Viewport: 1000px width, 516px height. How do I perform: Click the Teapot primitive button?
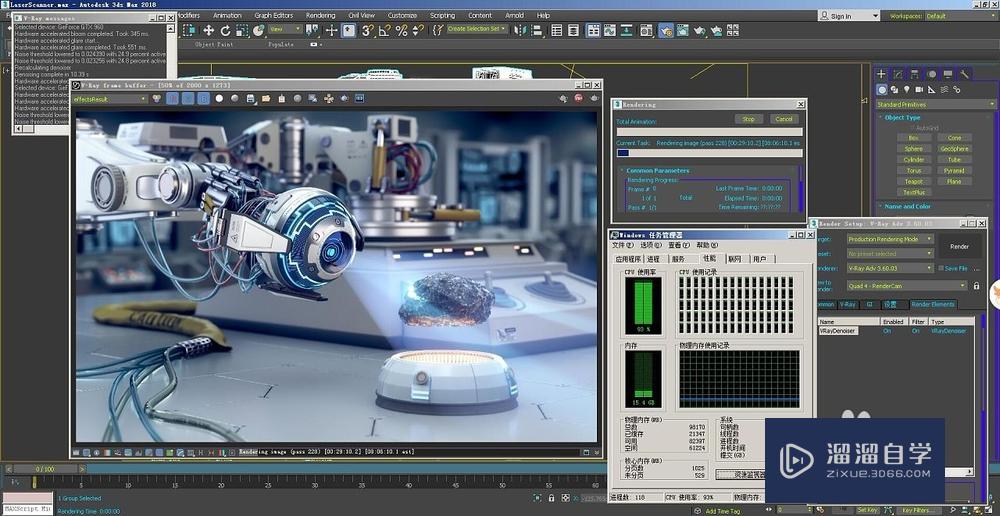click(x=913, y=182)
